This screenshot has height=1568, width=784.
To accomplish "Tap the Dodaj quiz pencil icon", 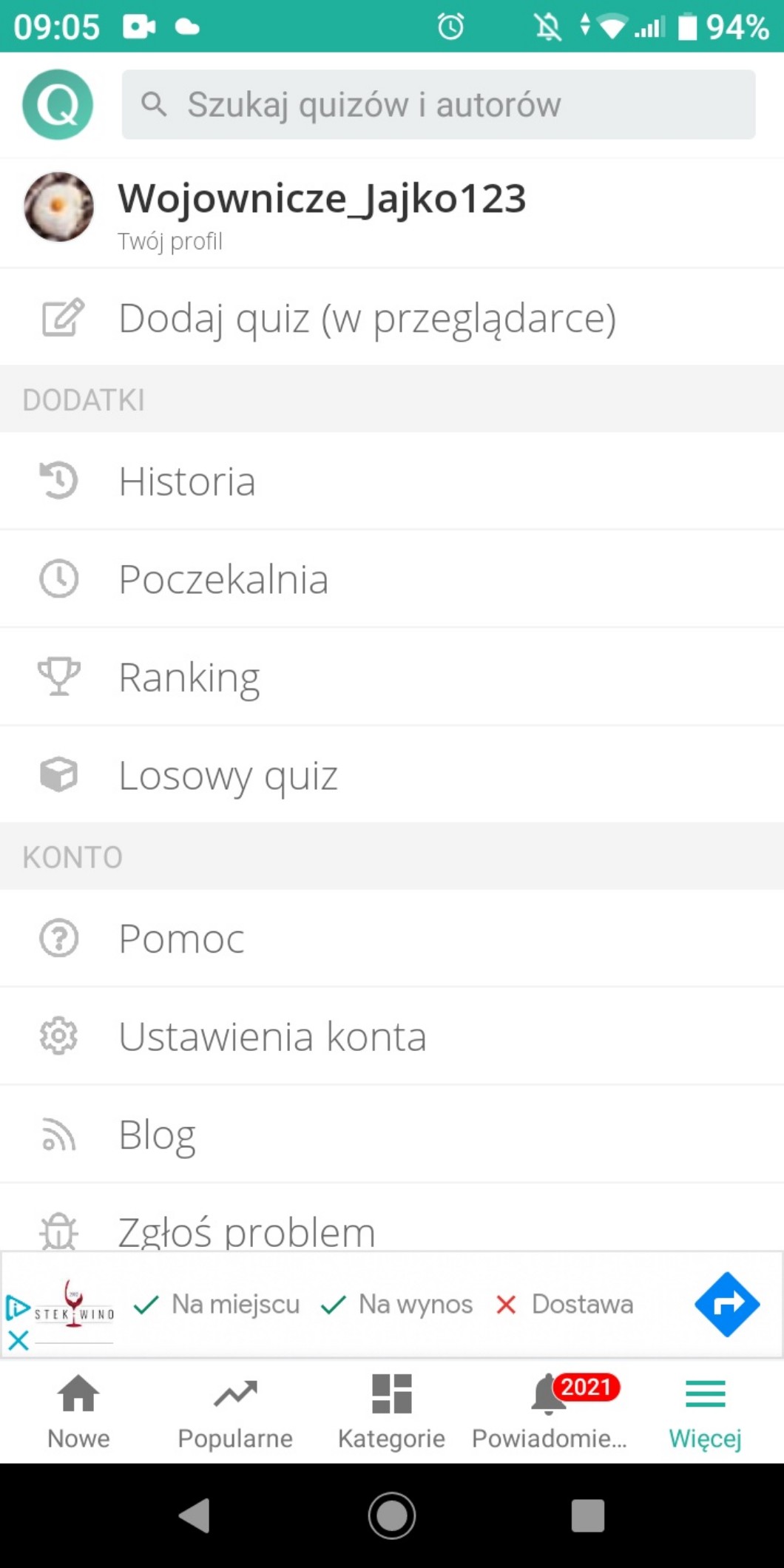I will 62,318.
